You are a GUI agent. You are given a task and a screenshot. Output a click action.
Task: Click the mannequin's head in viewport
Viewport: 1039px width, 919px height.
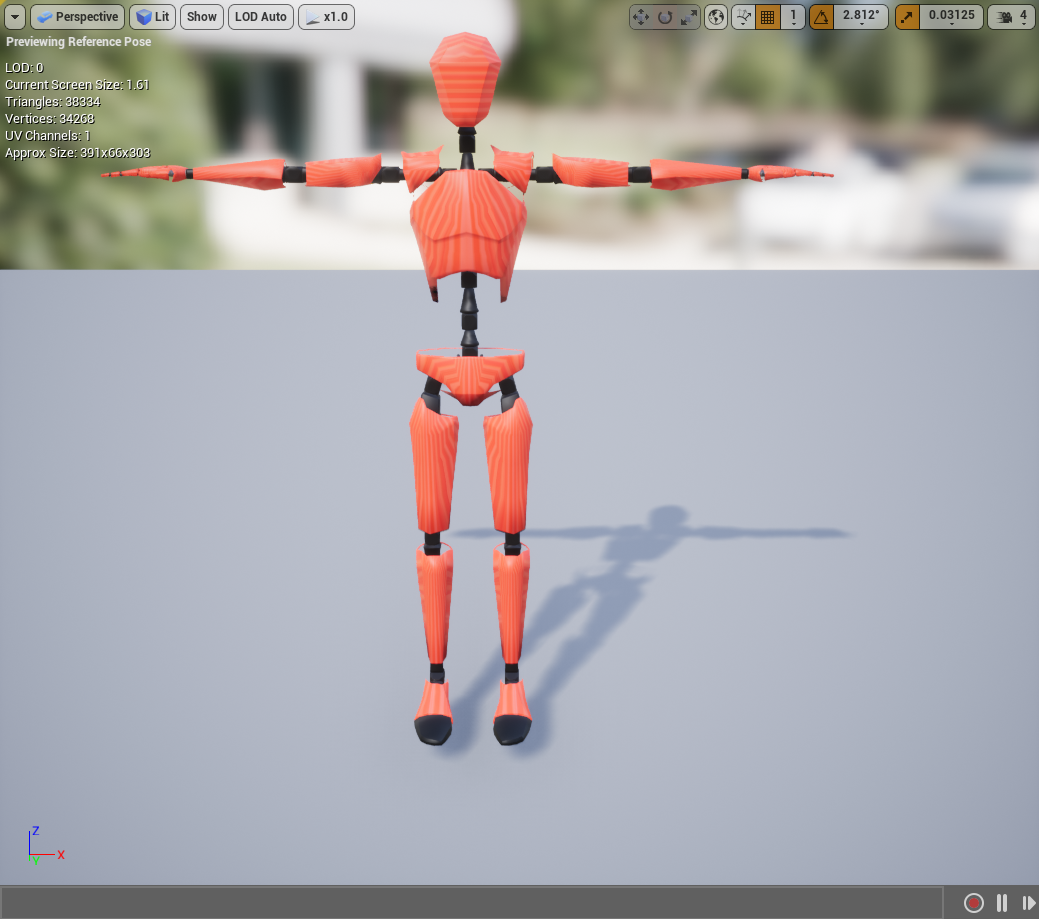(x=465, y=80)
